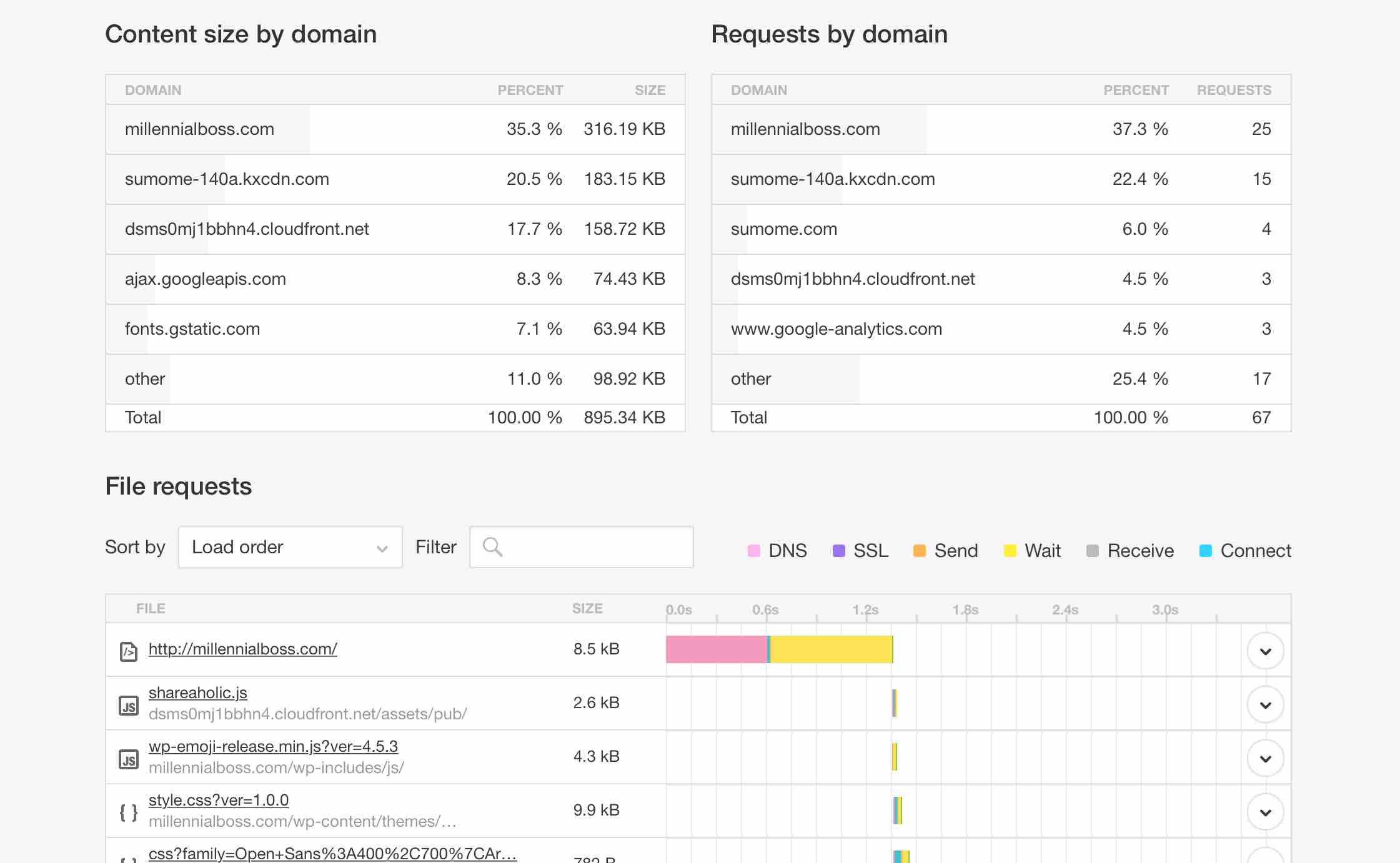Click the SIZE header in Content size table
This screenshot has height=863, width=1400.
650,90
